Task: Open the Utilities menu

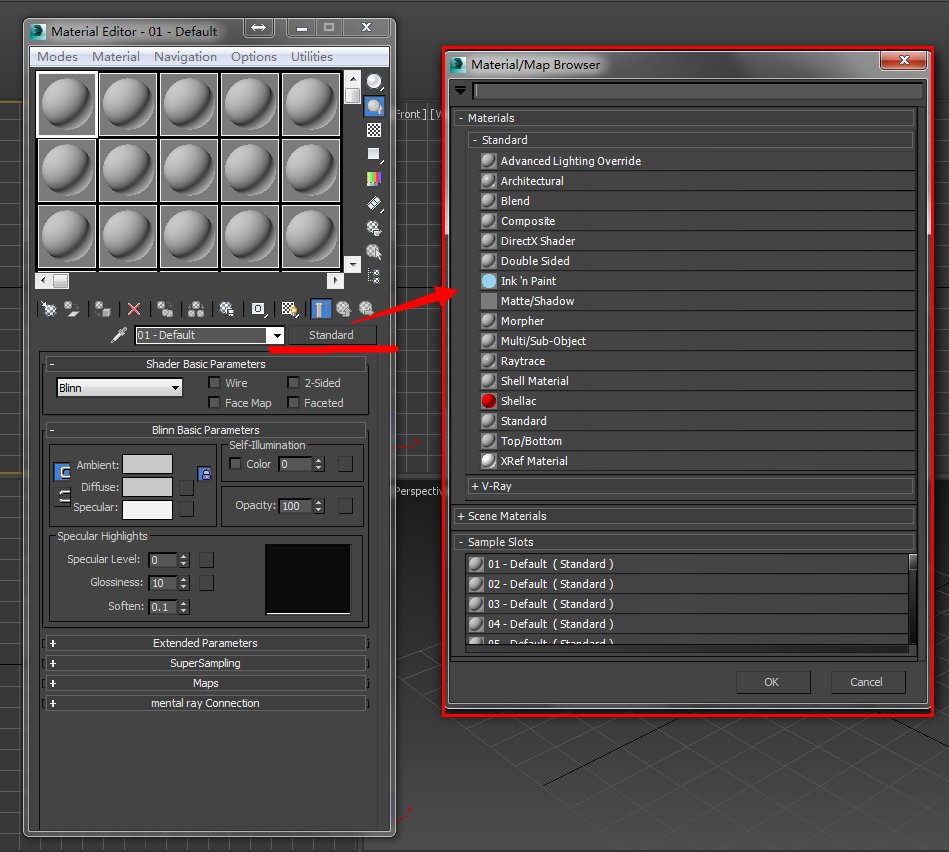Action: (x=312, y=57)
